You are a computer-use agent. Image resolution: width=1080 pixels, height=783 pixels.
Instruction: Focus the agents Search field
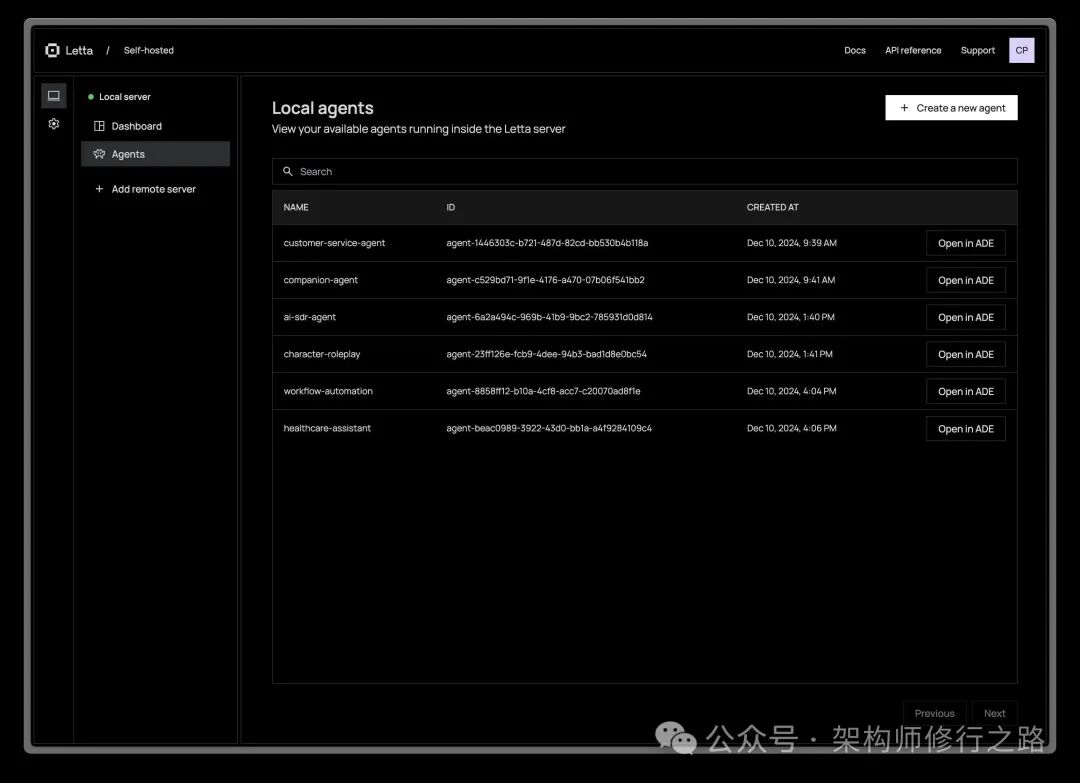click(645, 171)
